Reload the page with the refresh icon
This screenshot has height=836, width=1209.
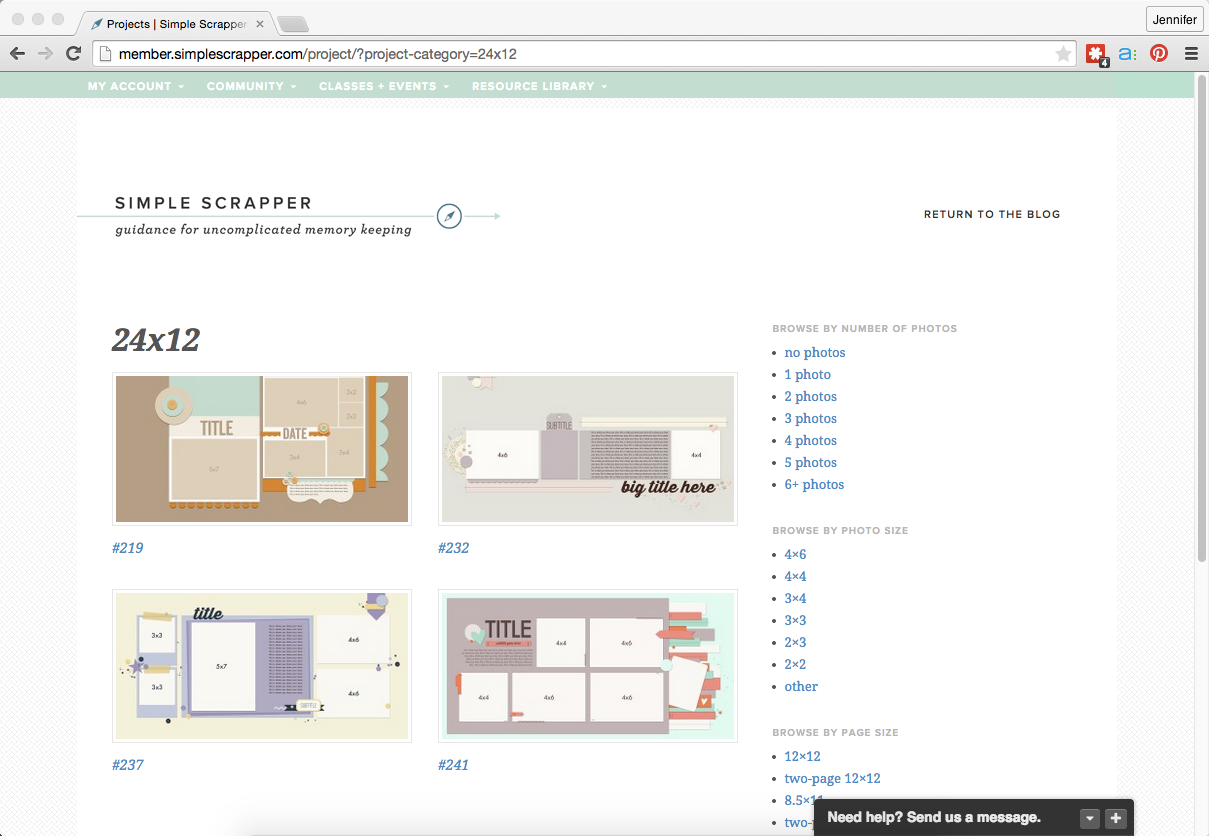tap(73, 54)
